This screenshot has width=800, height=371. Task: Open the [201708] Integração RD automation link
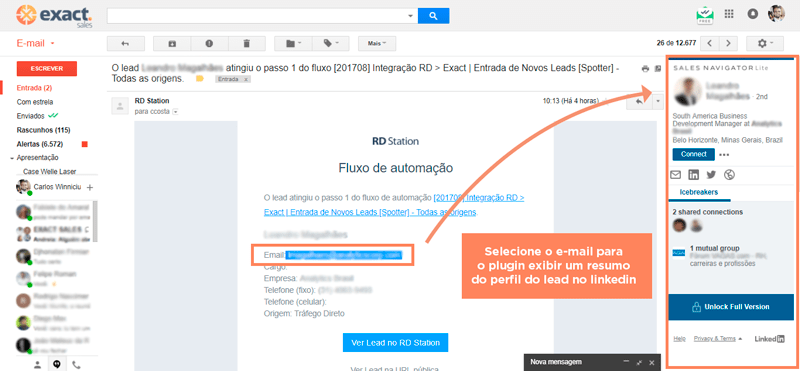click(394, 205)
